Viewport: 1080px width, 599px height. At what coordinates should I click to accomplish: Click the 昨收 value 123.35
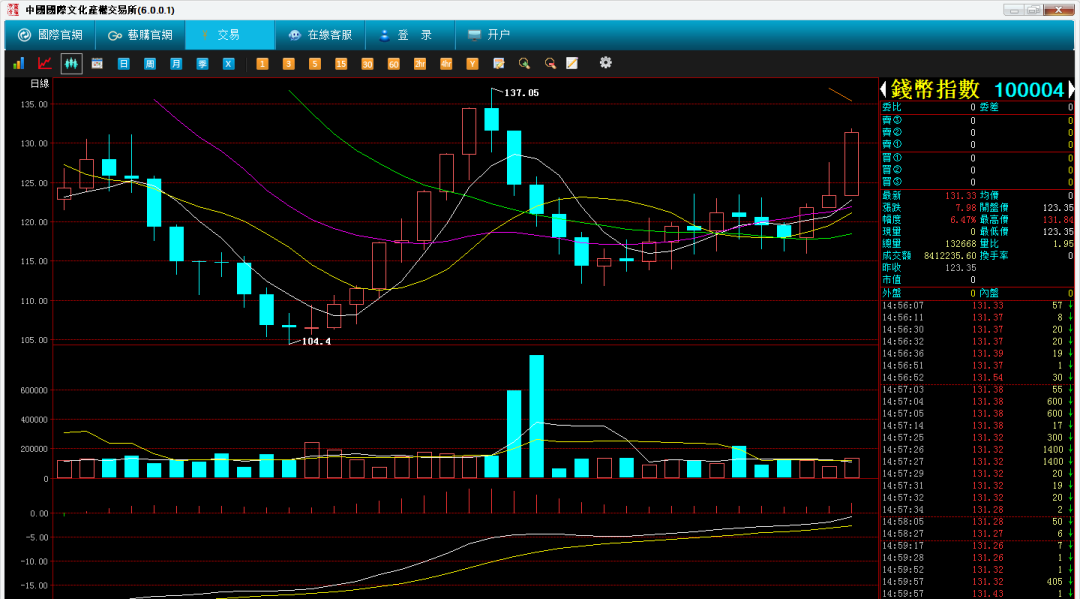(960, 268)
